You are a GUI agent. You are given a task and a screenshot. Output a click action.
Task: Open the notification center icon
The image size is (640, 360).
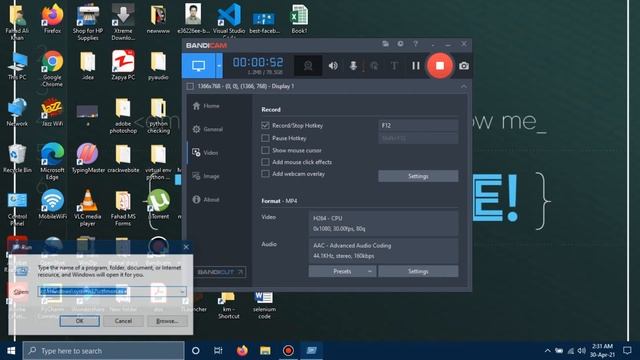(x=627, y=351)
